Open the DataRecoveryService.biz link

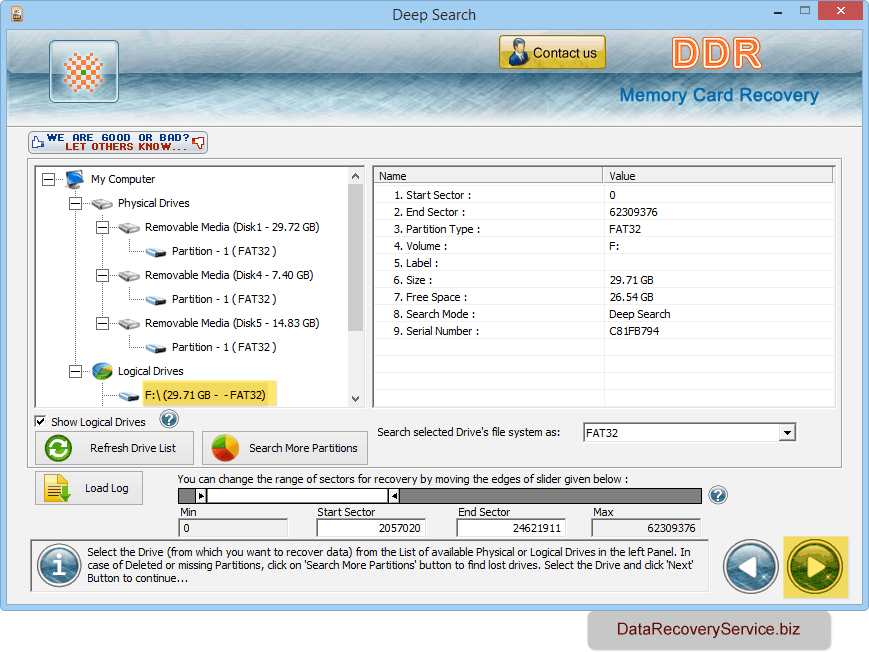(708, 629)
